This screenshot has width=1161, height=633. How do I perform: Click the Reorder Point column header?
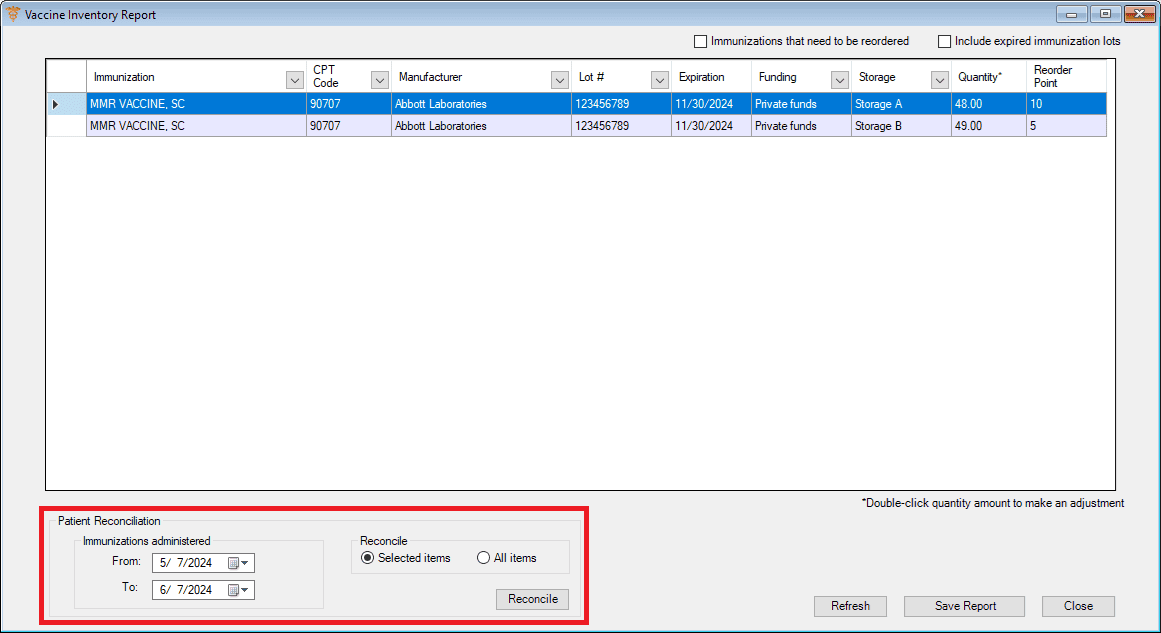coord(1066,77)
